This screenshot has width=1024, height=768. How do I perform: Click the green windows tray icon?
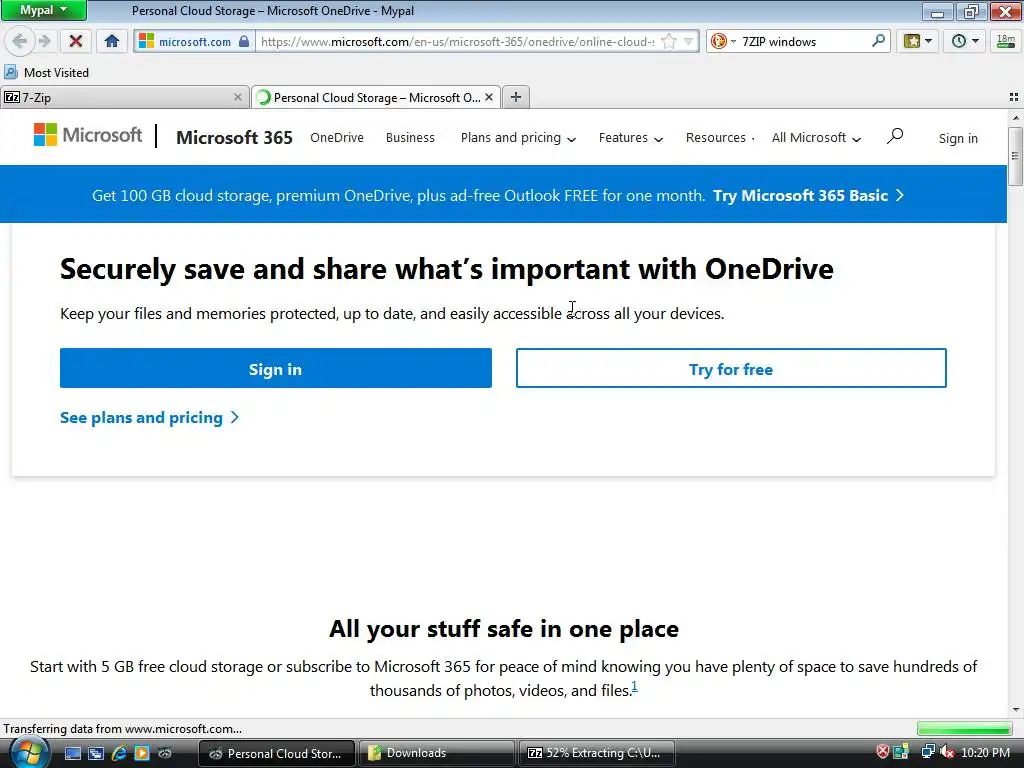click(x=901, y=752)
